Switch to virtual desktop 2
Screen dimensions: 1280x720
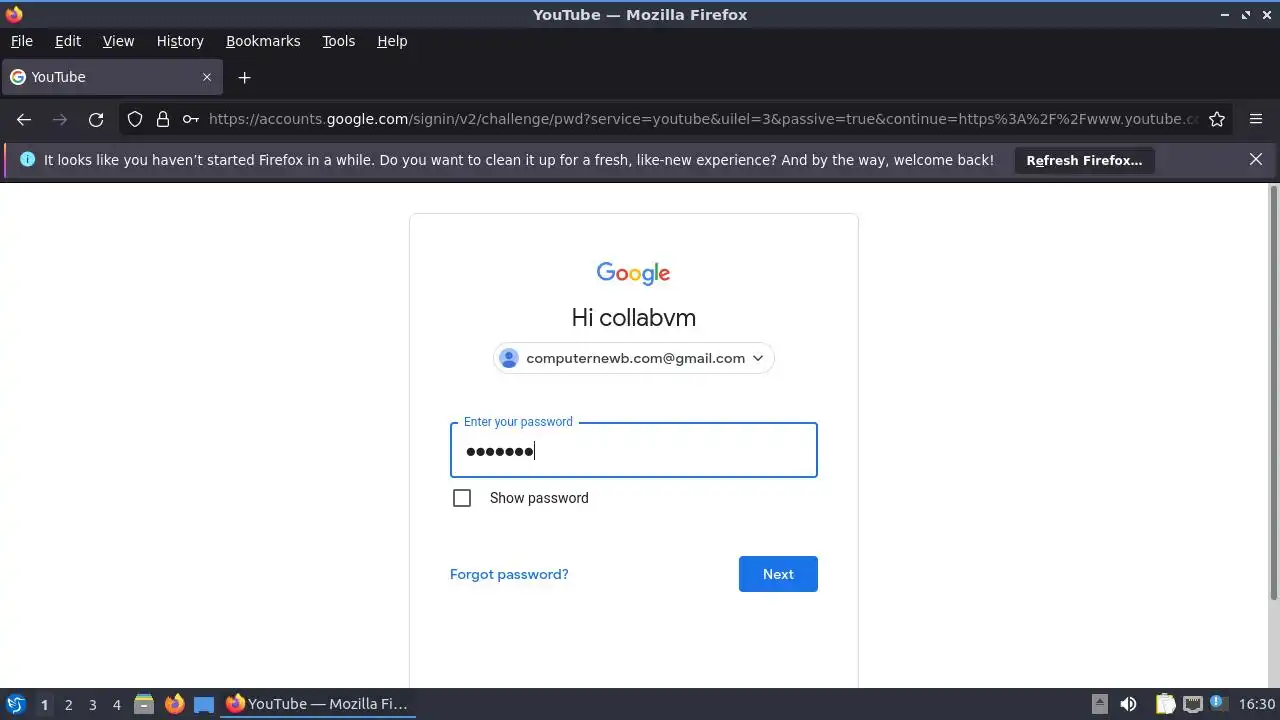pyautogui.click(x=68, y=704)
